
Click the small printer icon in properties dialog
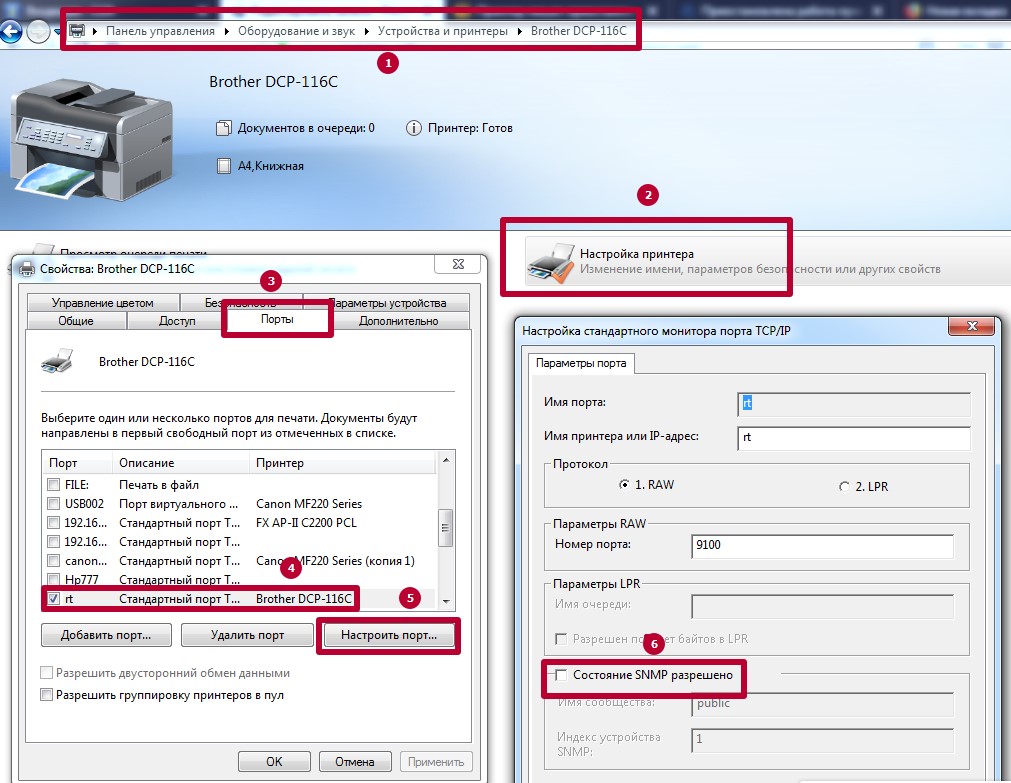click(57, 361)
